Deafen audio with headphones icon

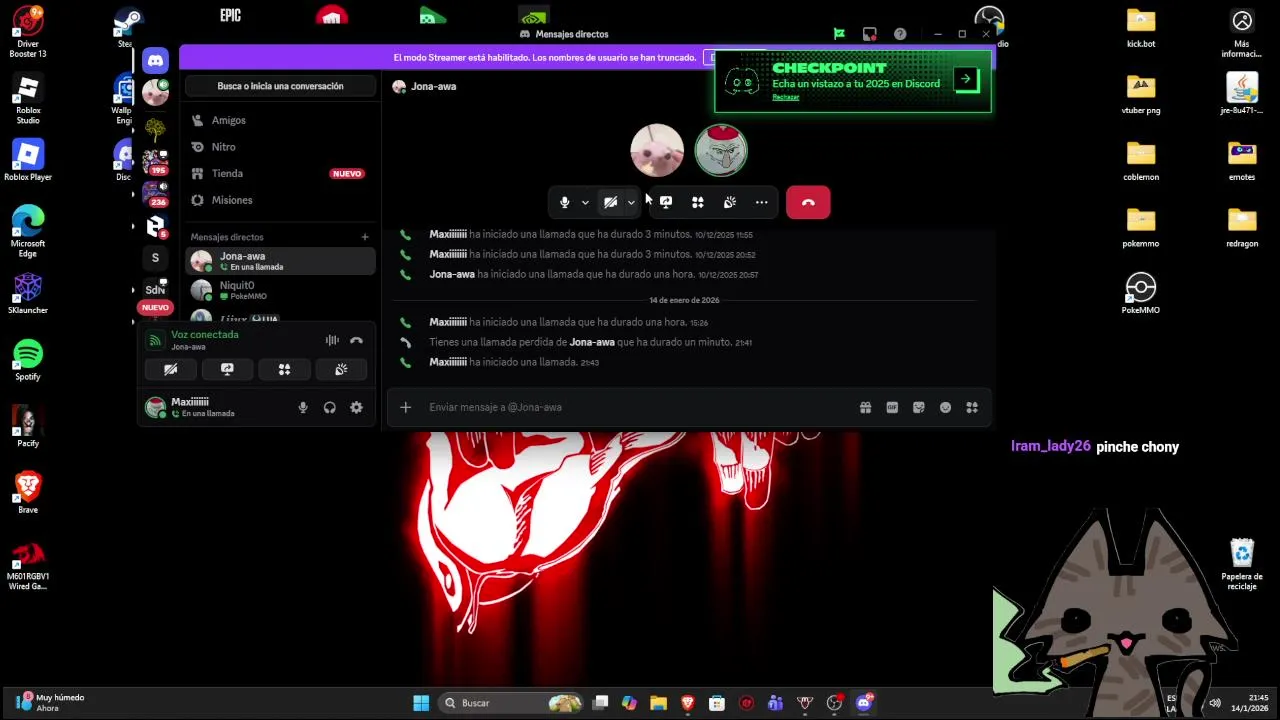(329, 407)
